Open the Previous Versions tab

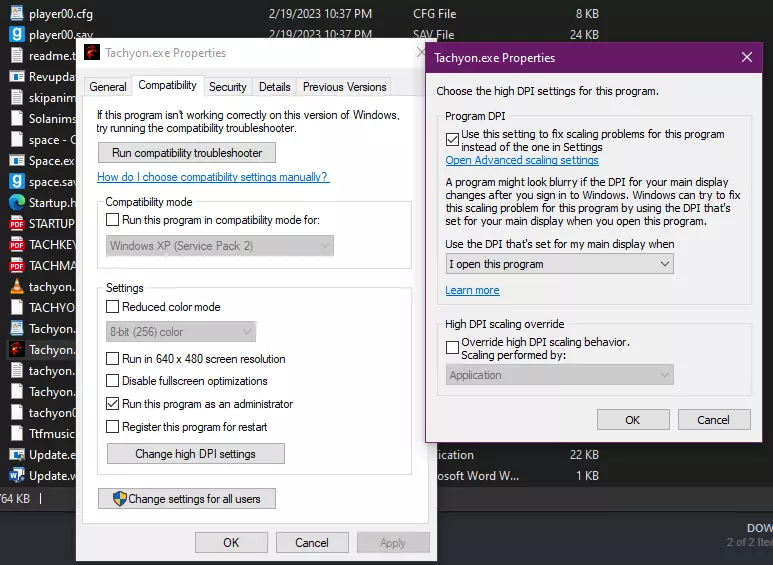coord(344,87)
